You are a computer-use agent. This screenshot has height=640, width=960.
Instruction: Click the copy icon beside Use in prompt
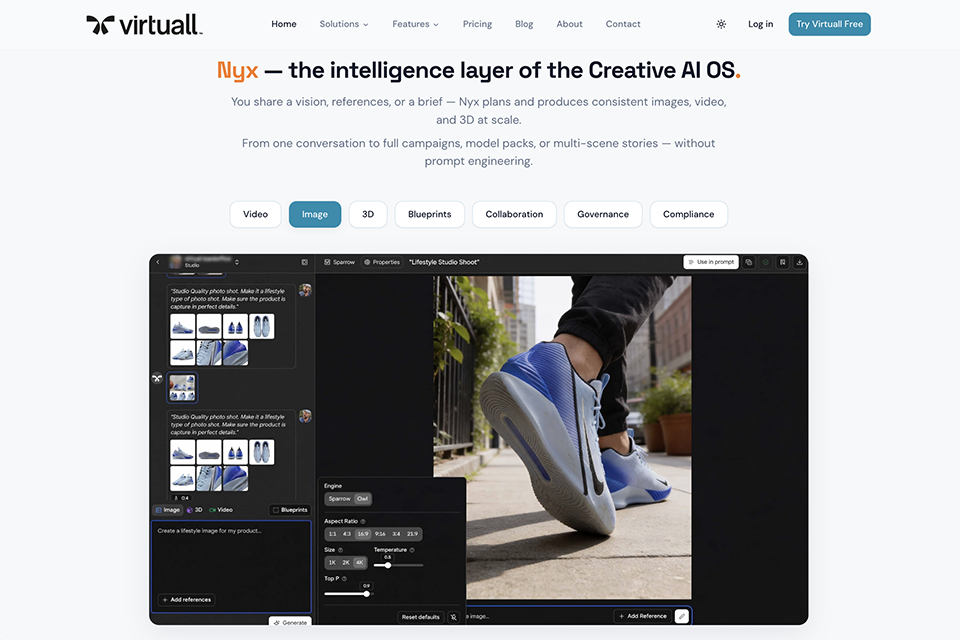[x=748, y=262]
